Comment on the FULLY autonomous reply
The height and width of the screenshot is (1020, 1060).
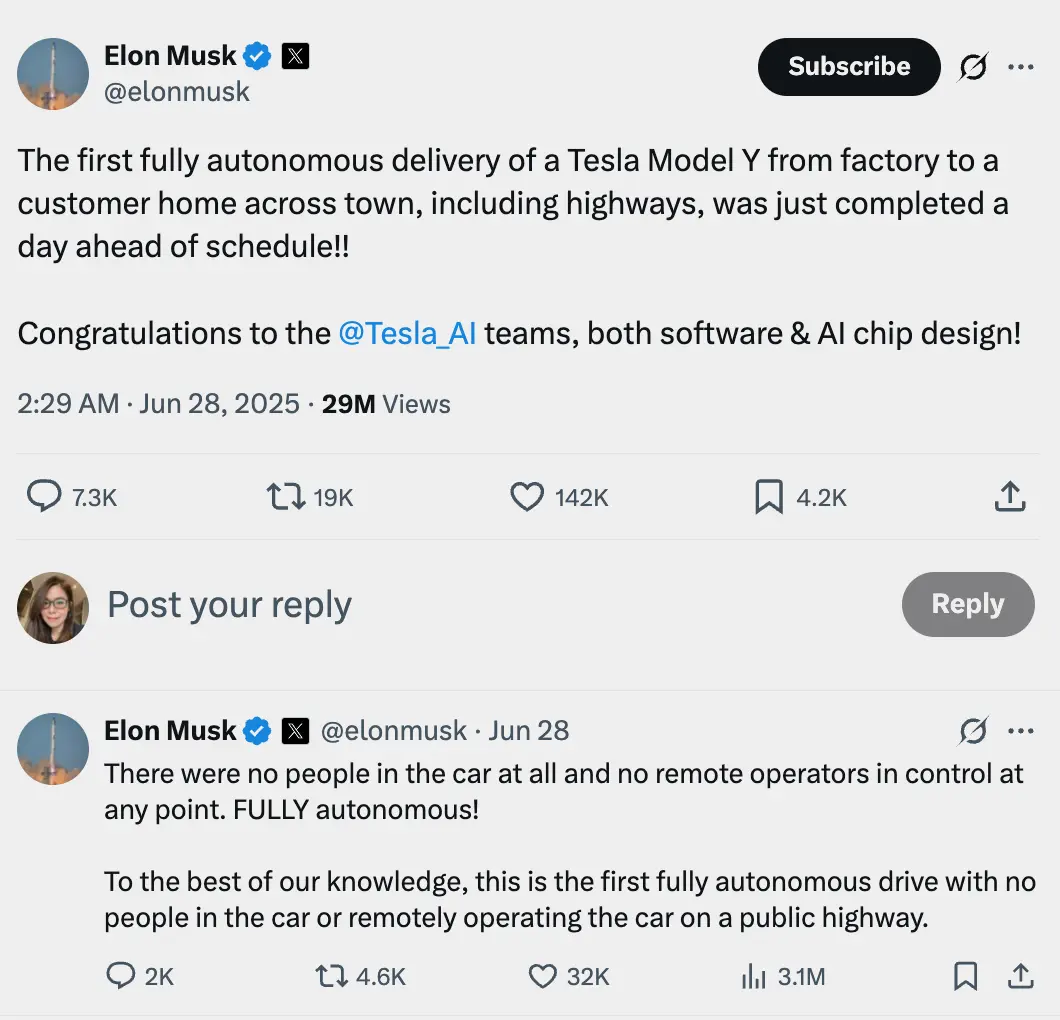121,976
